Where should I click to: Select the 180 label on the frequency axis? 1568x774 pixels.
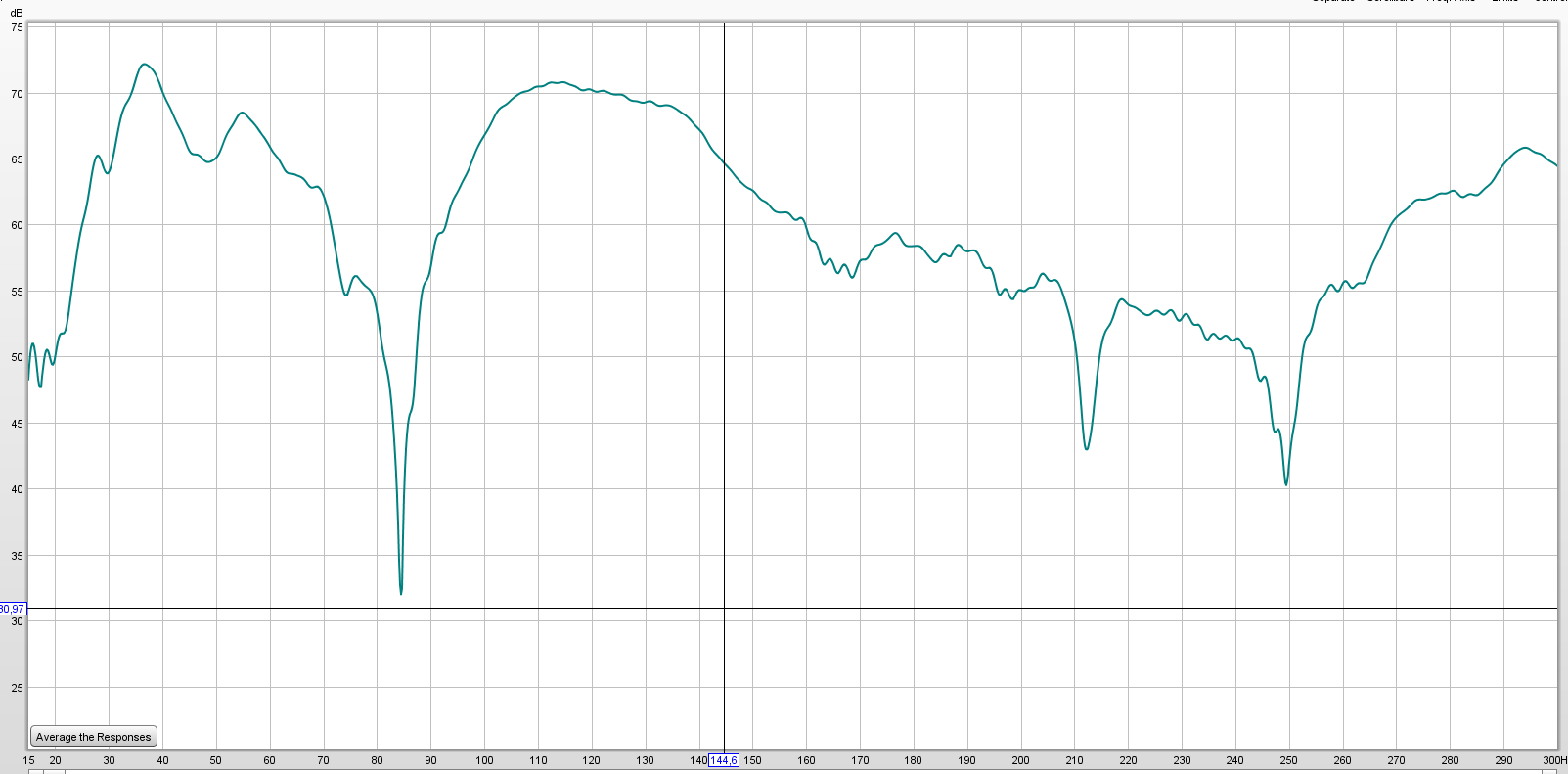(x=913, y=760)
